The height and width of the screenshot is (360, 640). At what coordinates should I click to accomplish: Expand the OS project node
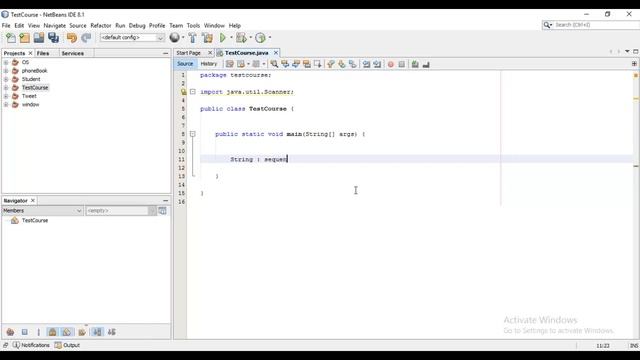6,62
